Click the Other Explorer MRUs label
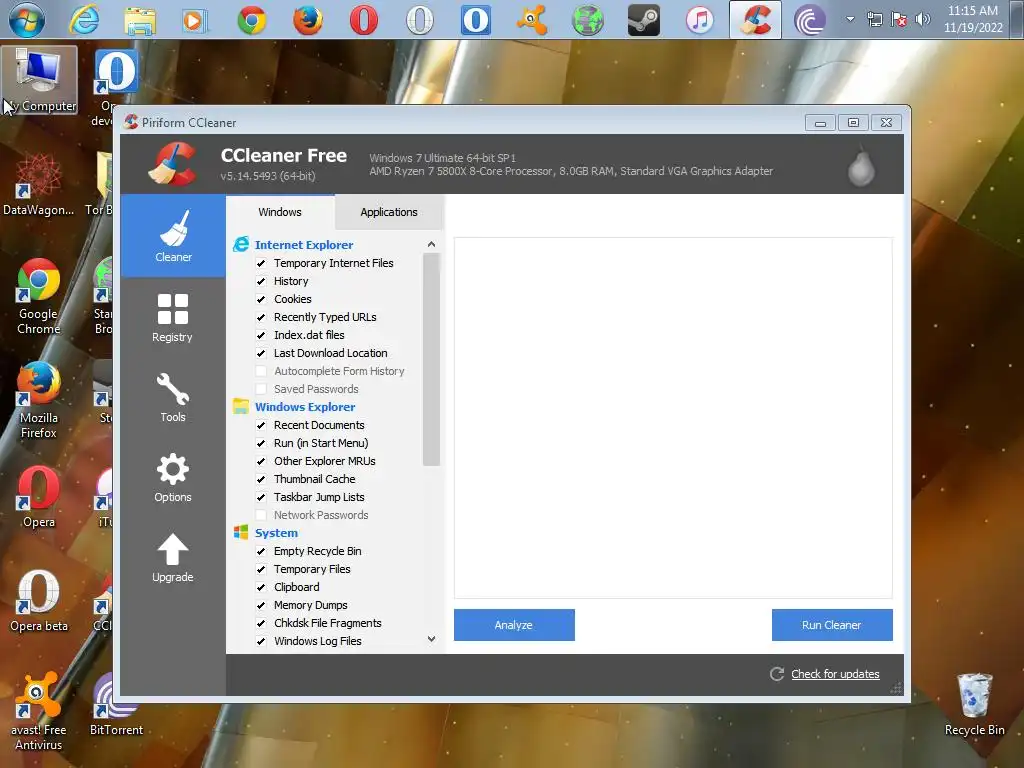The width and height of the screenshot is (1024, 768). tap(325, 461)
